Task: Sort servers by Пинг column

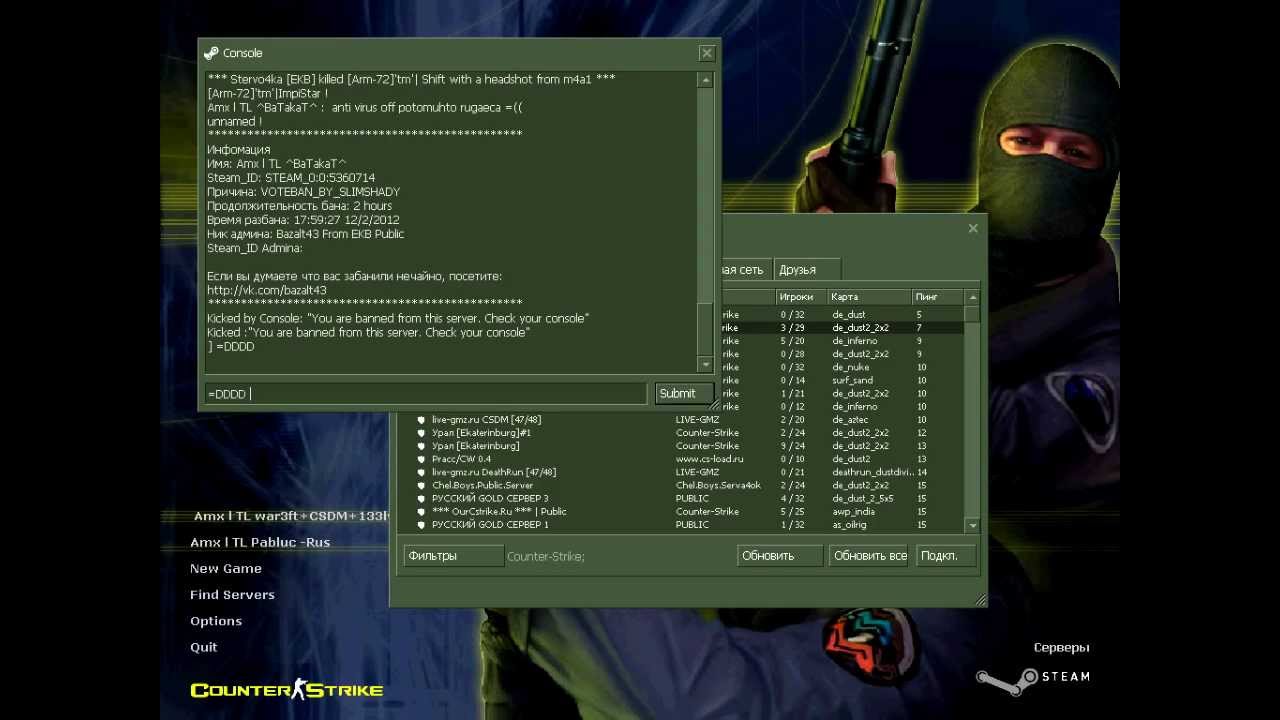Action: 937,297
